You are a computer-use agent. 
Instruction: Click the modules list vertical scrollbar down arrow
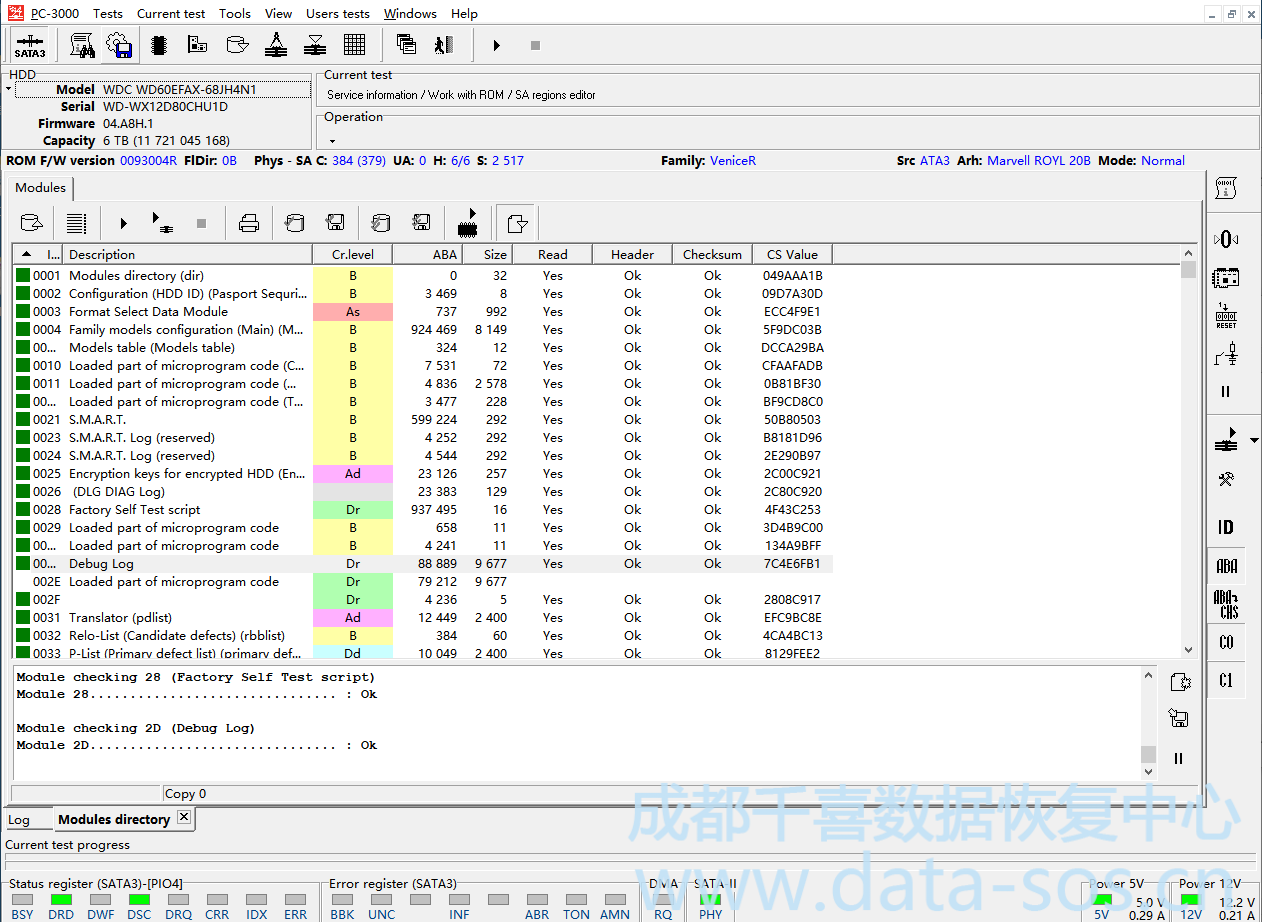pos(1188,650)
